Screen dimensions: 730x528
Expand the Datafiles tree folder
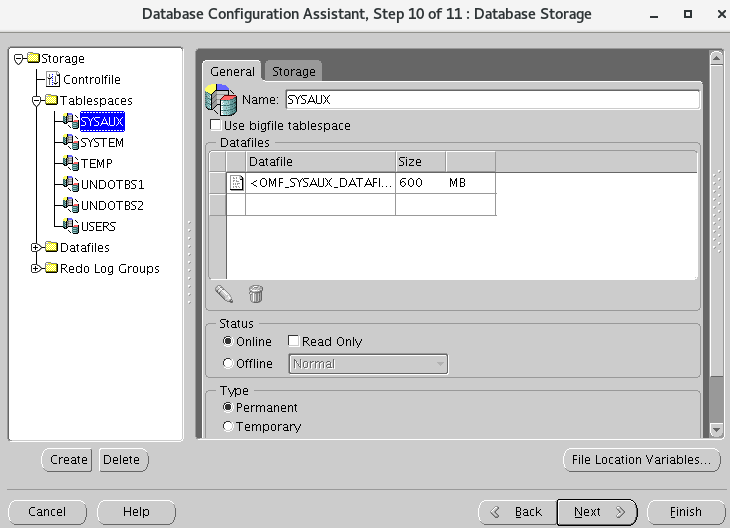click(36, 248)
